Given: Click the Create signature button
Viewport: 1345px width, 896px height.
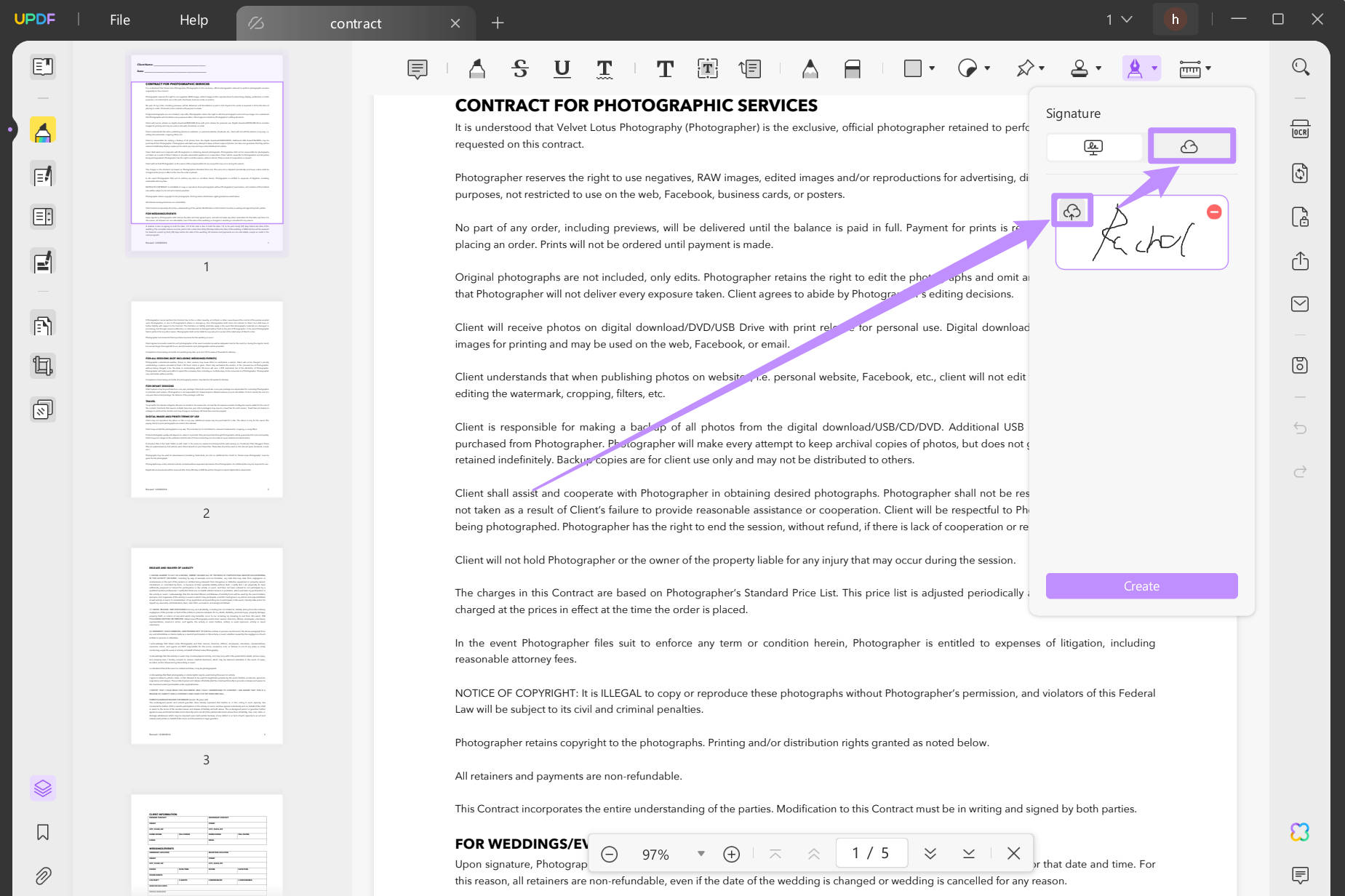Looking at the screenshot, I should click(1141, 585).
